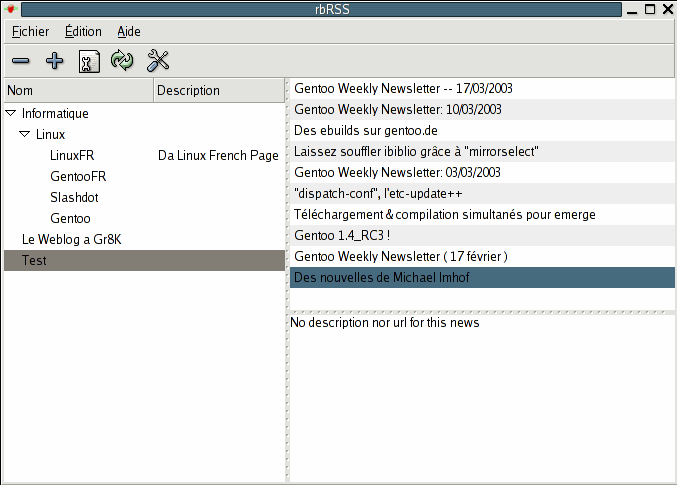The image size is (677, 485).
Task: Click the window menu icon in title bar
Action: (11, 10)
